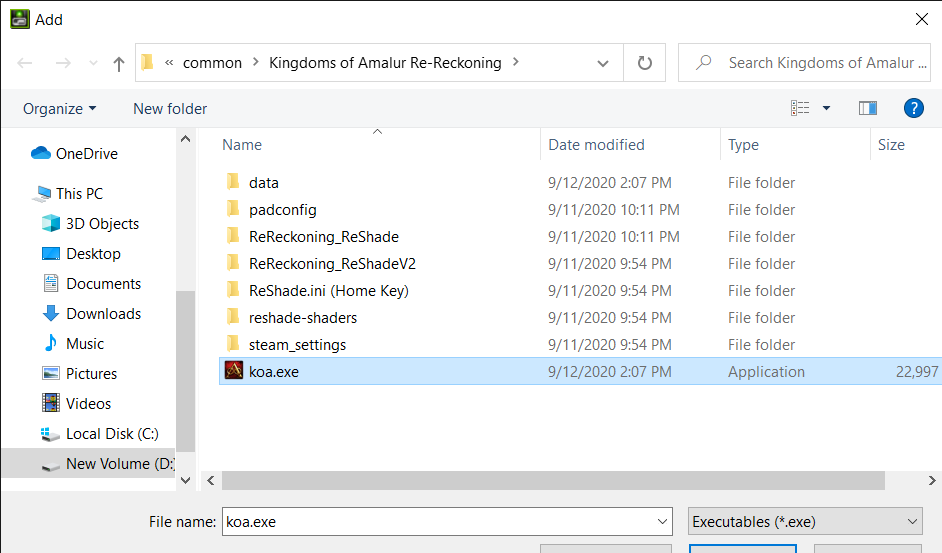Open Help with the question mark icon
Screen dimensions: 942x553
coord(913,108)
